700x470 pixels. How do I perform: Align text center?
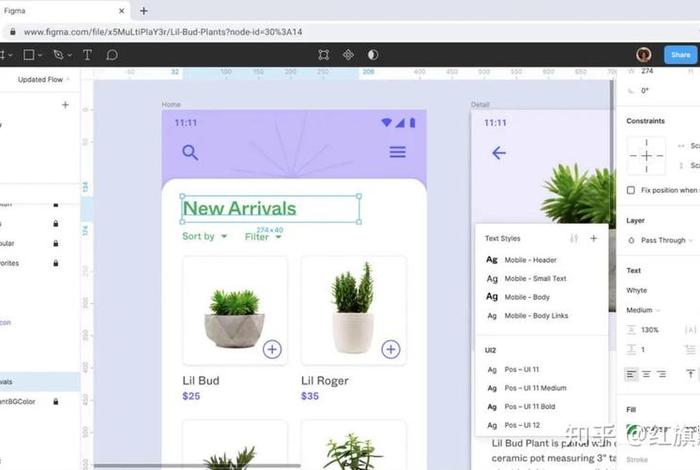click(646, 374)
